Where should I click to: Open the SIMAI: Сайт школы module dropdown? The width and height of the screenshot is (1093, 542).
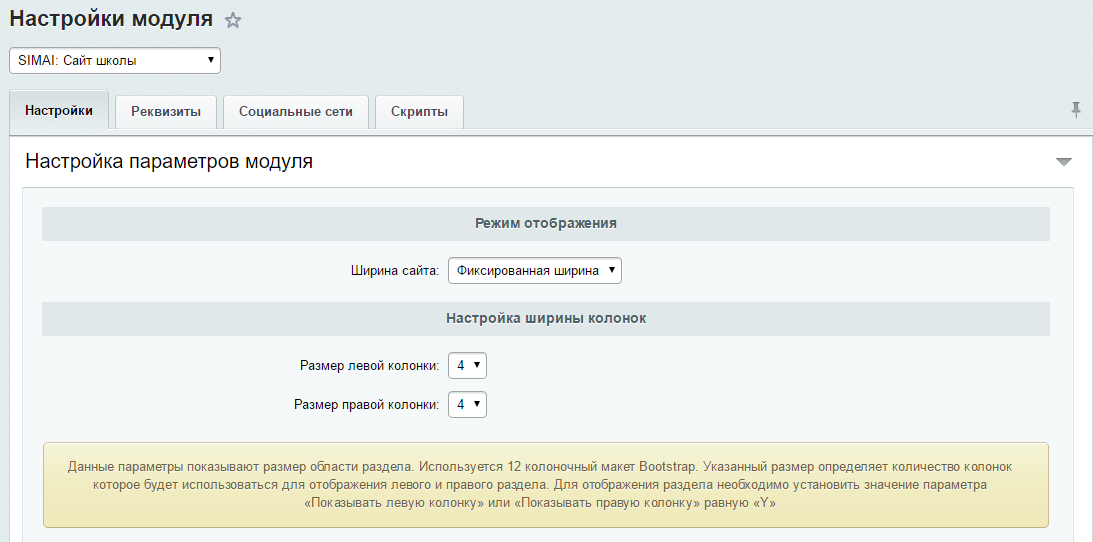pos(115,60)
